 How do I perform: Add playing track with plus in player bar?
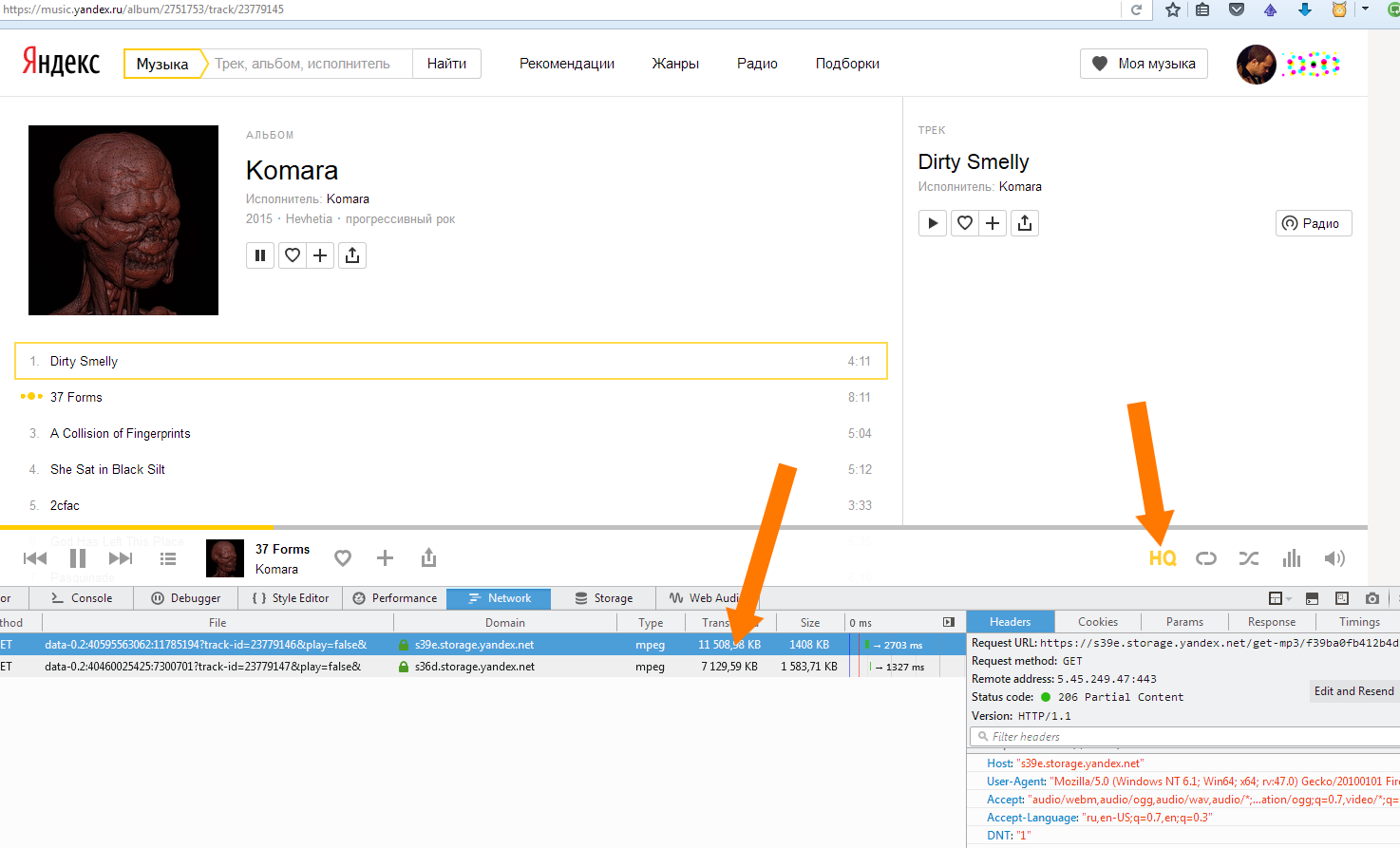click(385, 558)
